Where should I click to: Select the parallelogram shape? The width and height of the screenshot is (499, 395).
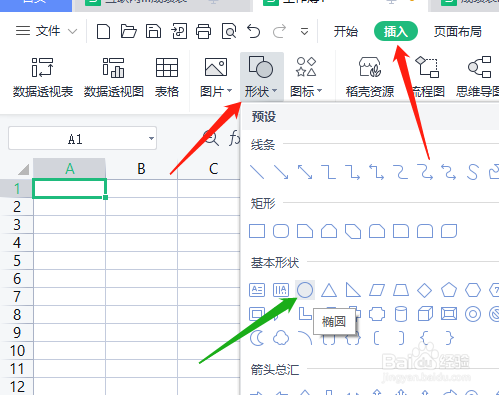click(x=377, y=290)
